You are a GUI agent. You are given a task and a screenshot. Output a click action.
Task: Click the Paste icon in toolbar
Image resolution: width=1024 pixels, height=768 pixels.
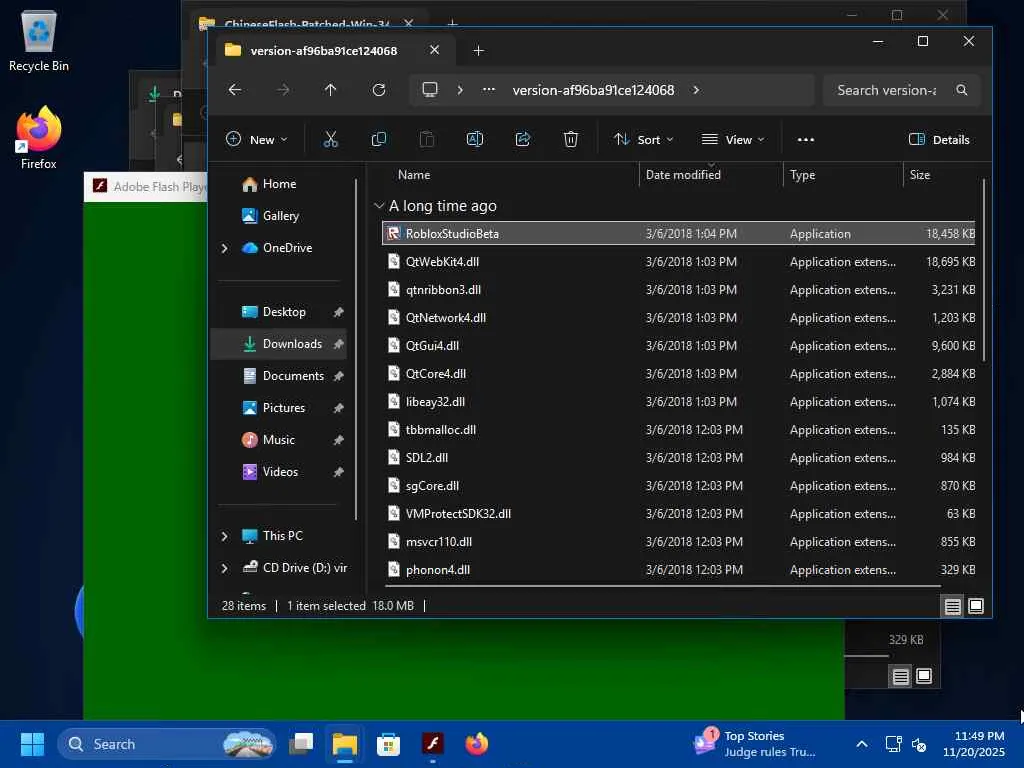426,139
